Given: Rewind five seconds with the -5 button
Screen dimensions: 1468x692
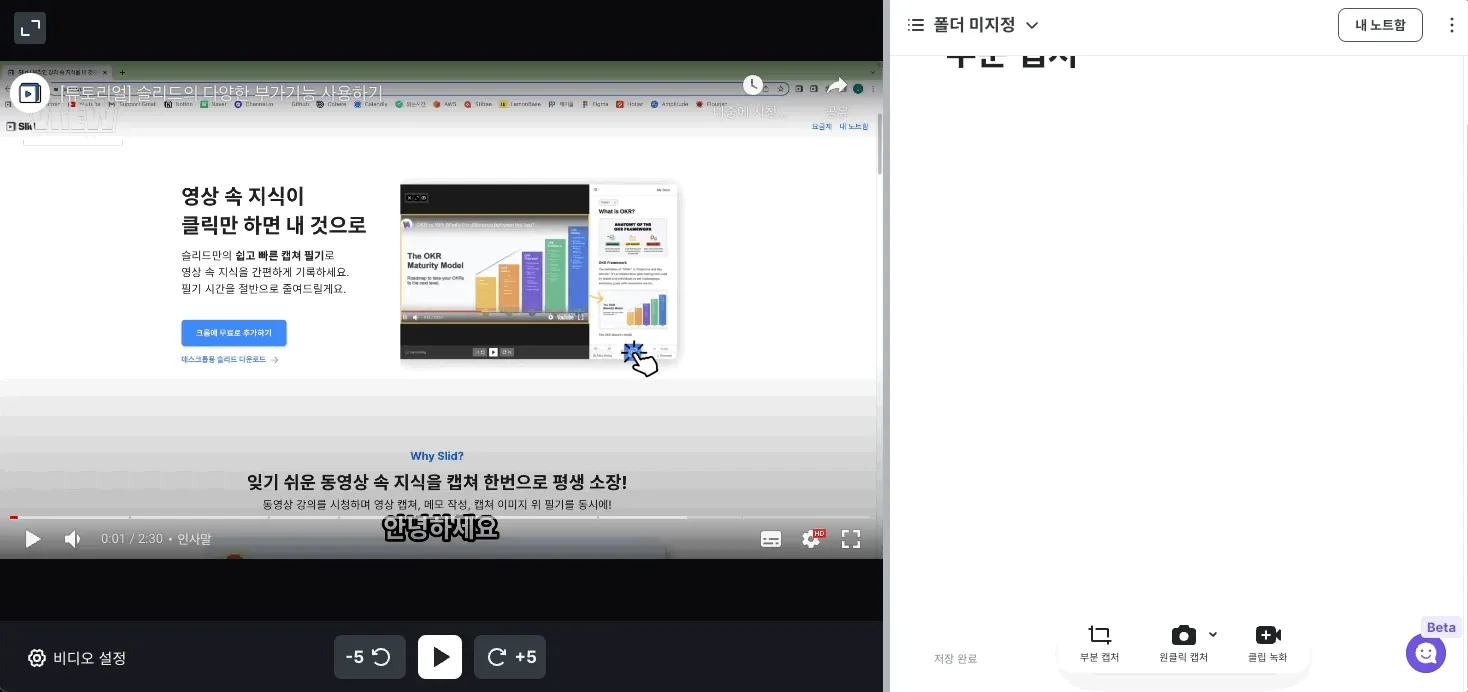Looking at the screenshot, I should 370,657.
